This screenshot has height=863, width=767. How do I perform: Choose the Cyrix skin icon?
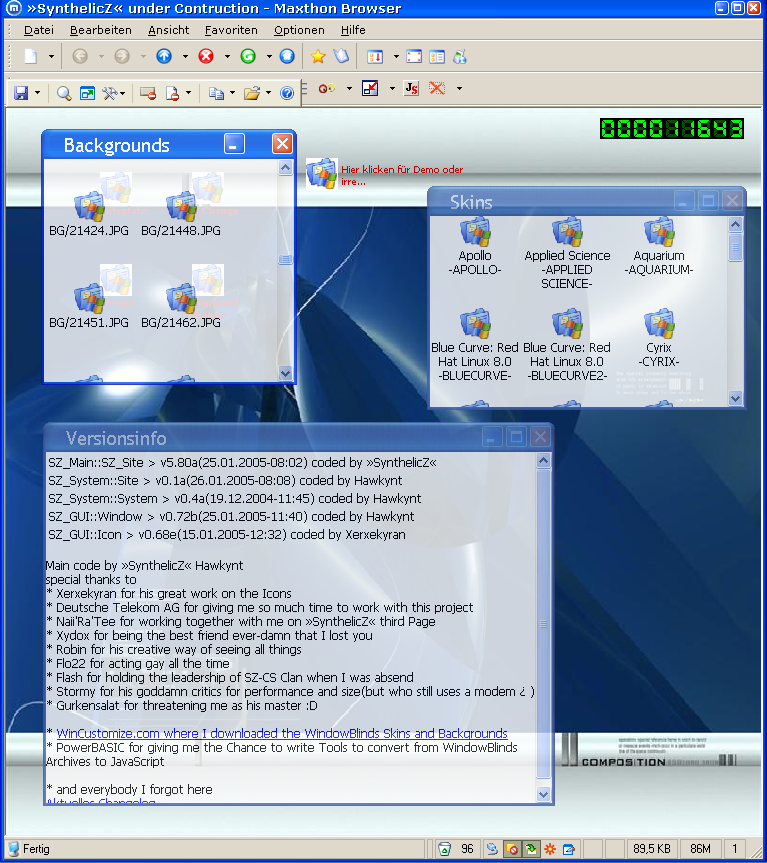pyautogui.click(x=659, y=323)
